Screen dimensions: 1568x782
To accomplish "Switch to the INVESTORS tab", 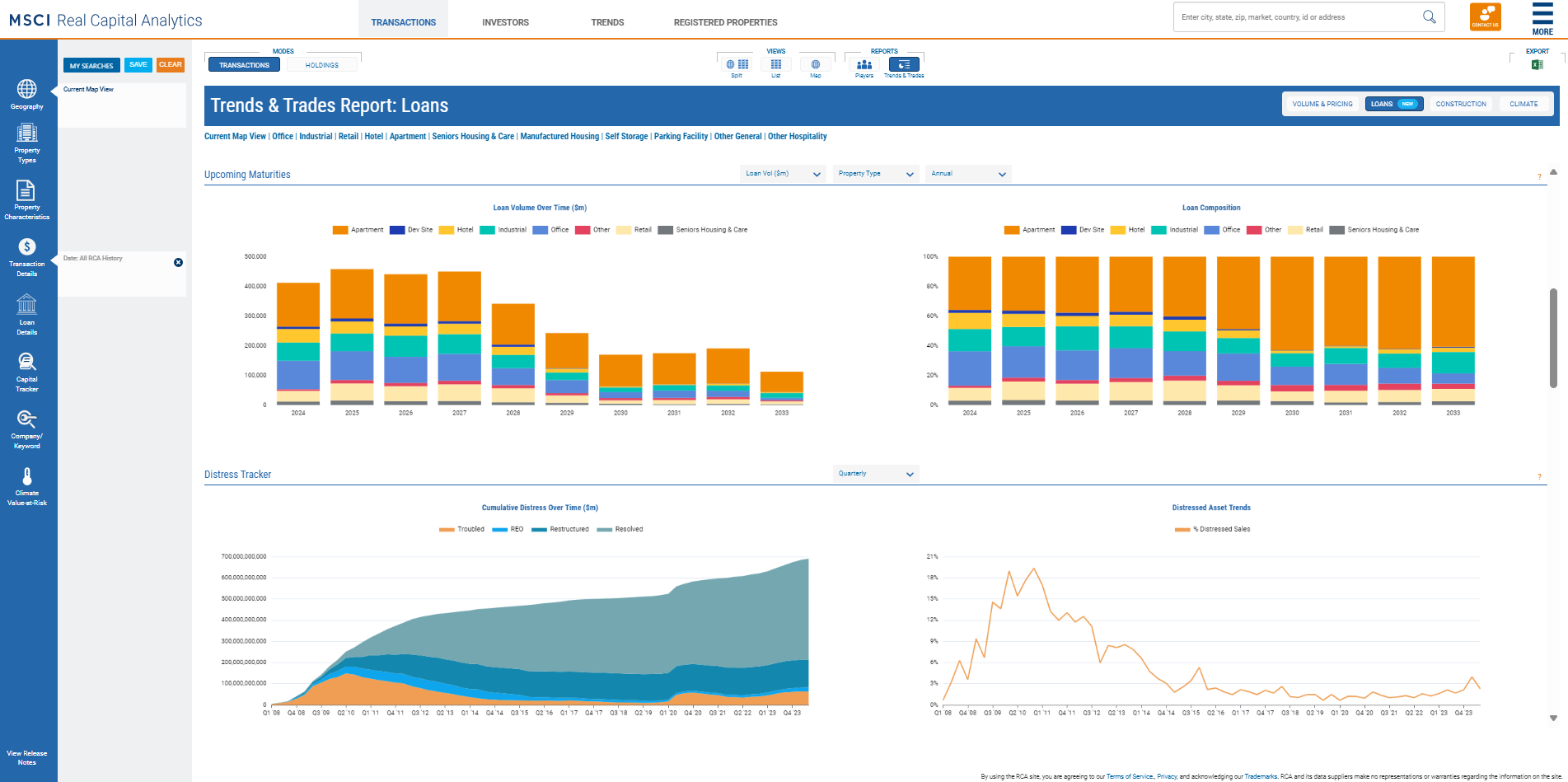I will tap(505, 22).
